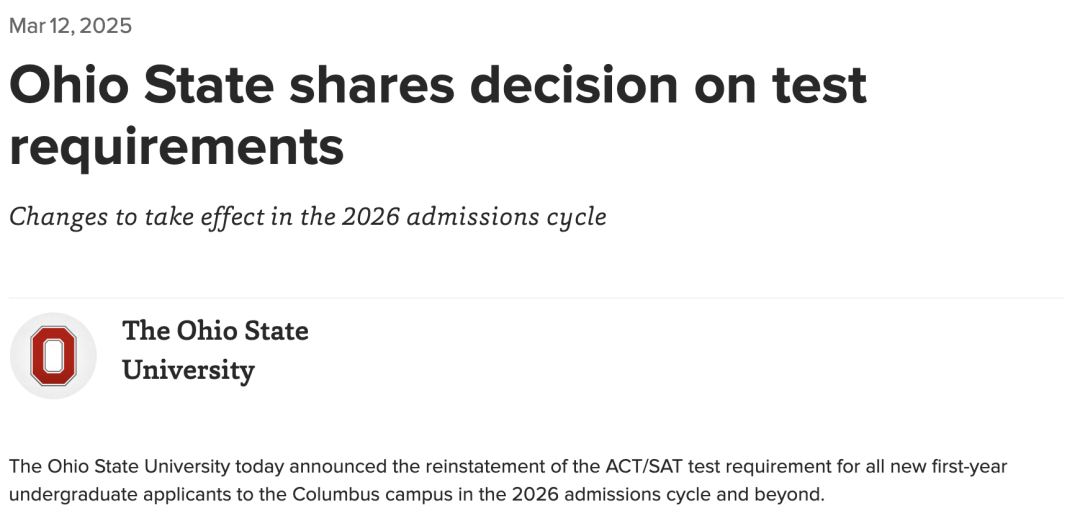This screenshot has height=513, width=1080.
Task: Click the italic subtitle about 2026 changes
Action: (x=308, y=216)
